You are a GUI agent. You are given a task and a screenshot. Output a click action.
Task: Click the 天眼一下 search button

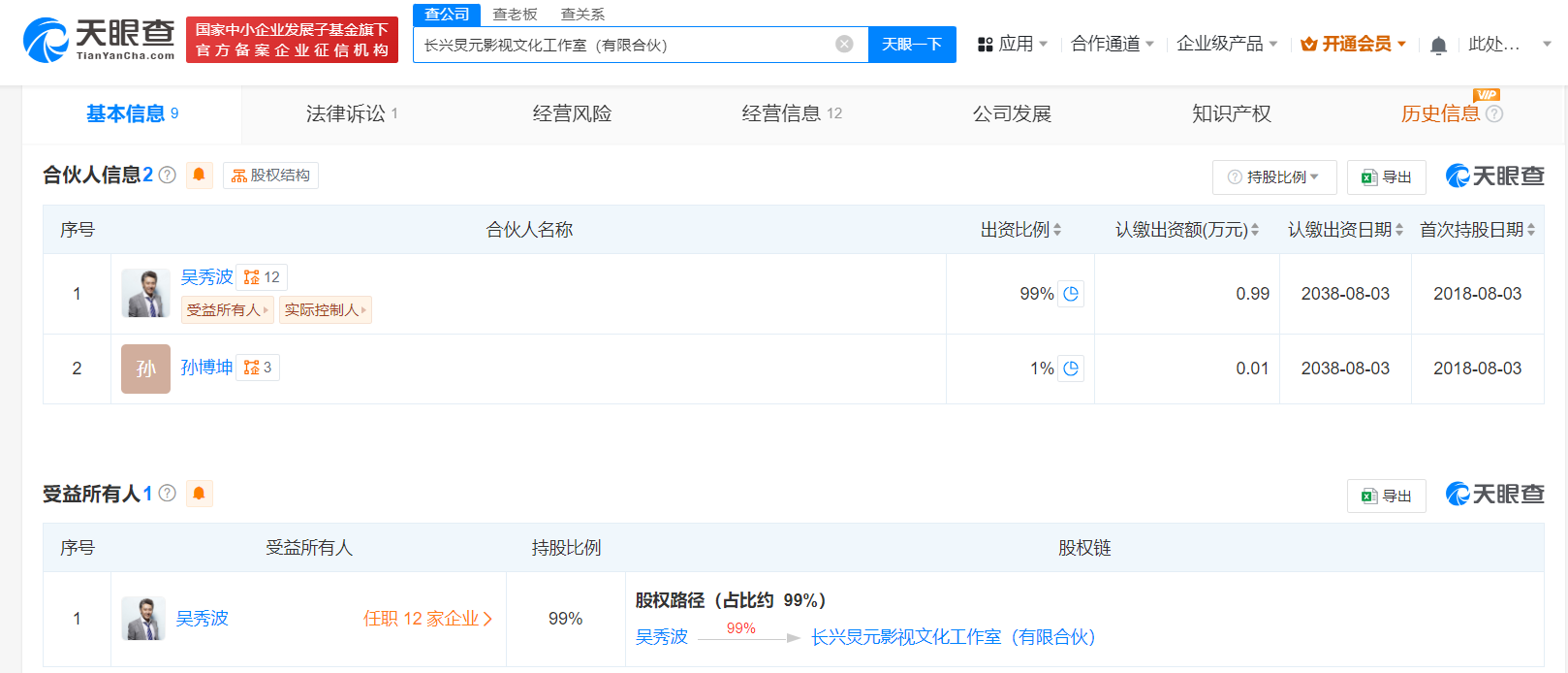click(912, 45)
